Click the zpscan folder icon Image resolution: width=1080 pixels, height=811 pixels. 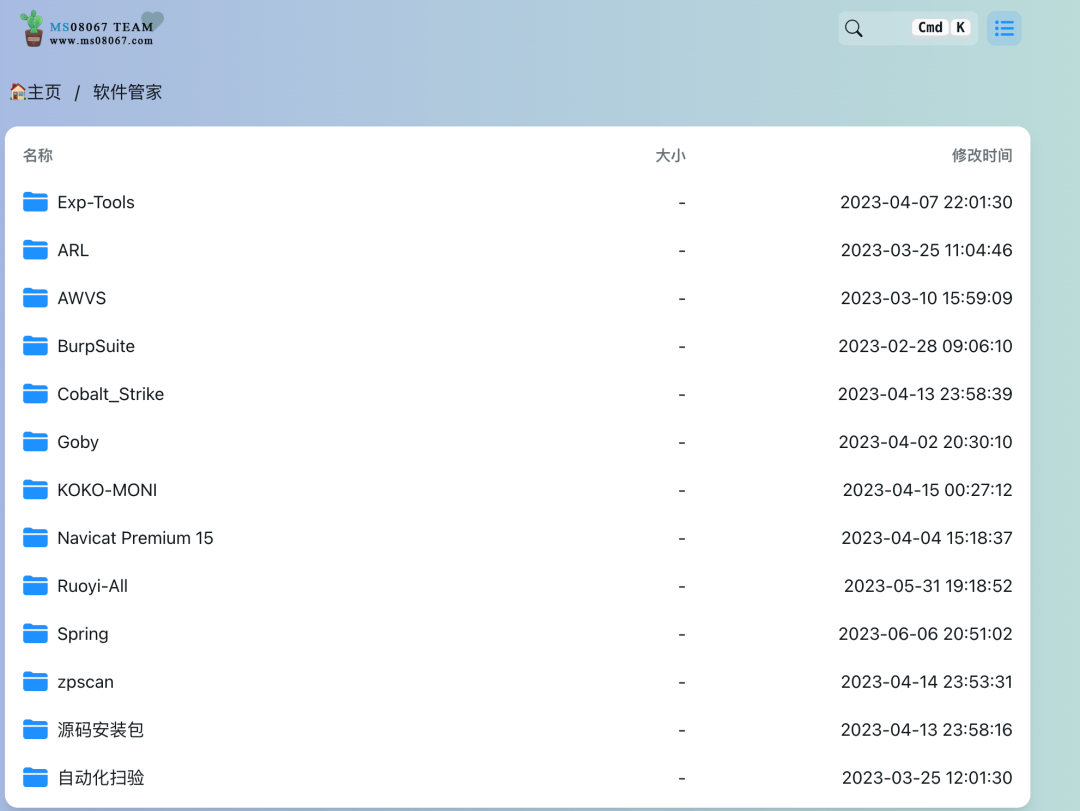pyautogui.click(x=35, y=681)
